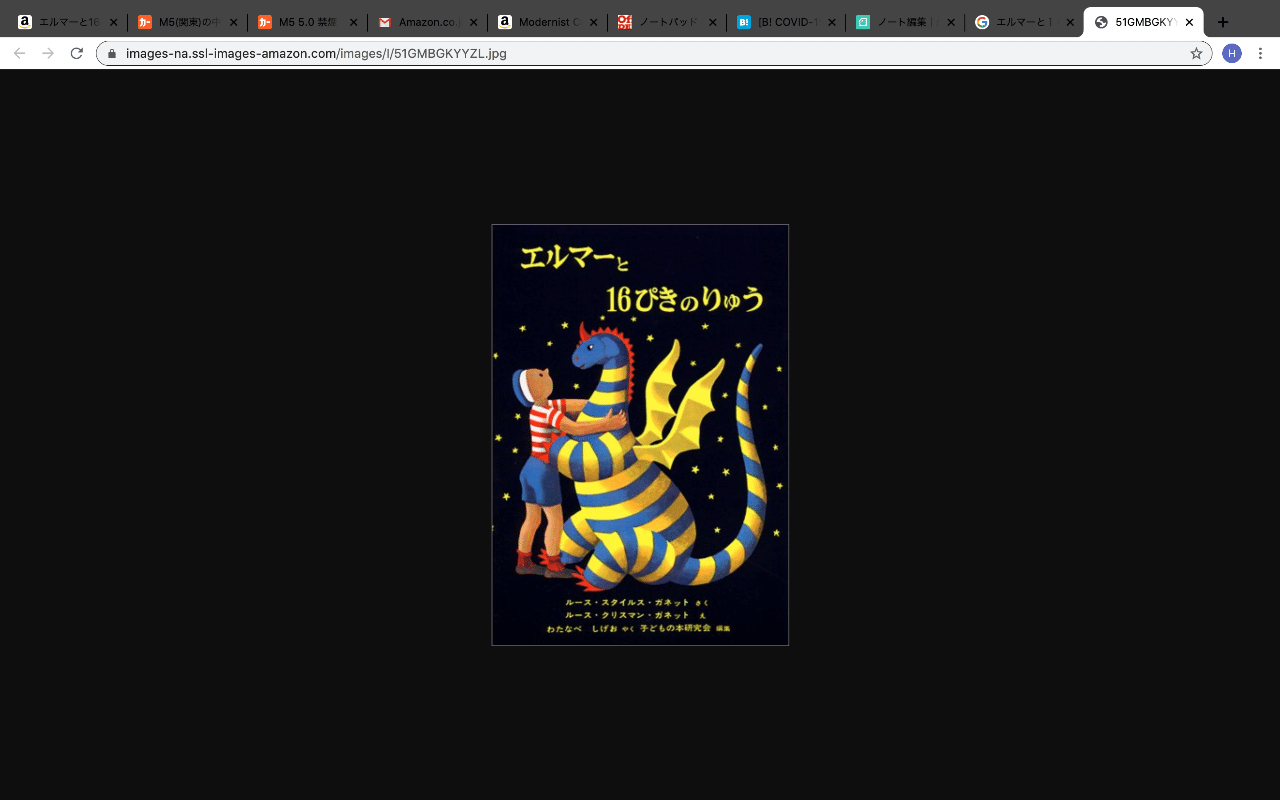This screenshot has width=1280, height=800.
Task: Select the active 51GMBGKYY image tab
Action: (x=1144, y=22)
